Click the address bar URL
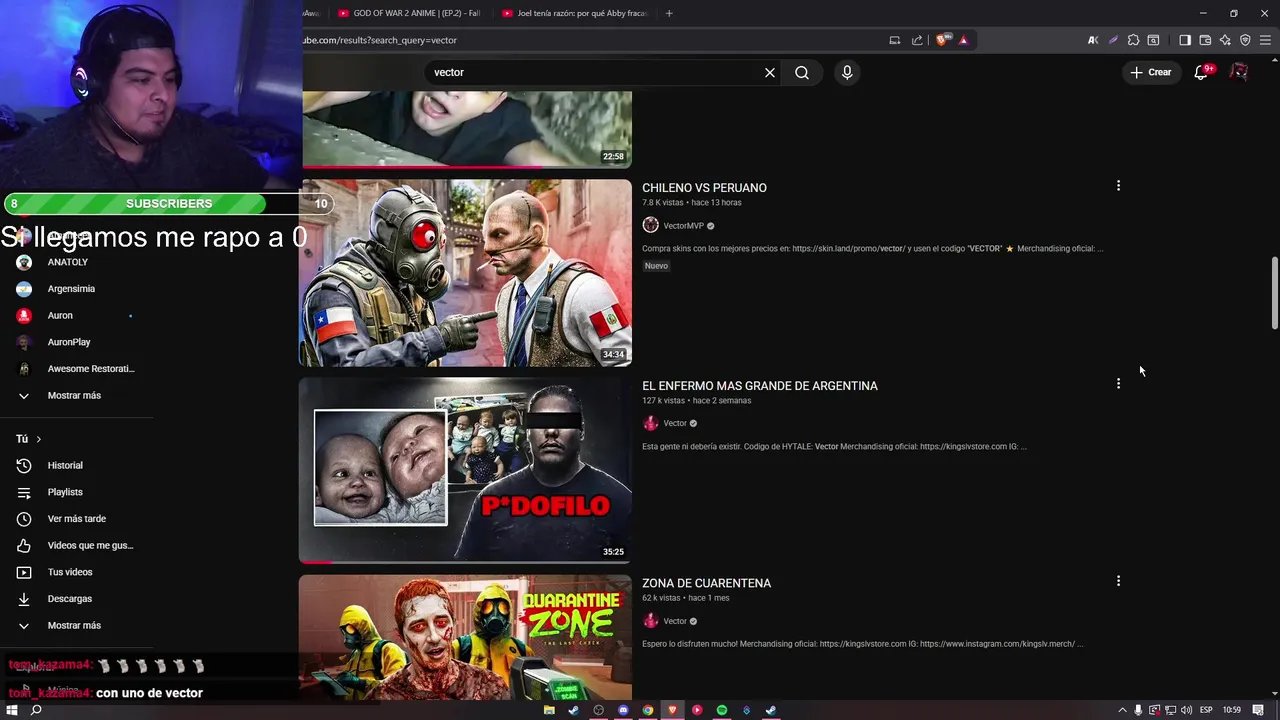The width and height of the screenshot is (1280, 720). pos(380,40)
